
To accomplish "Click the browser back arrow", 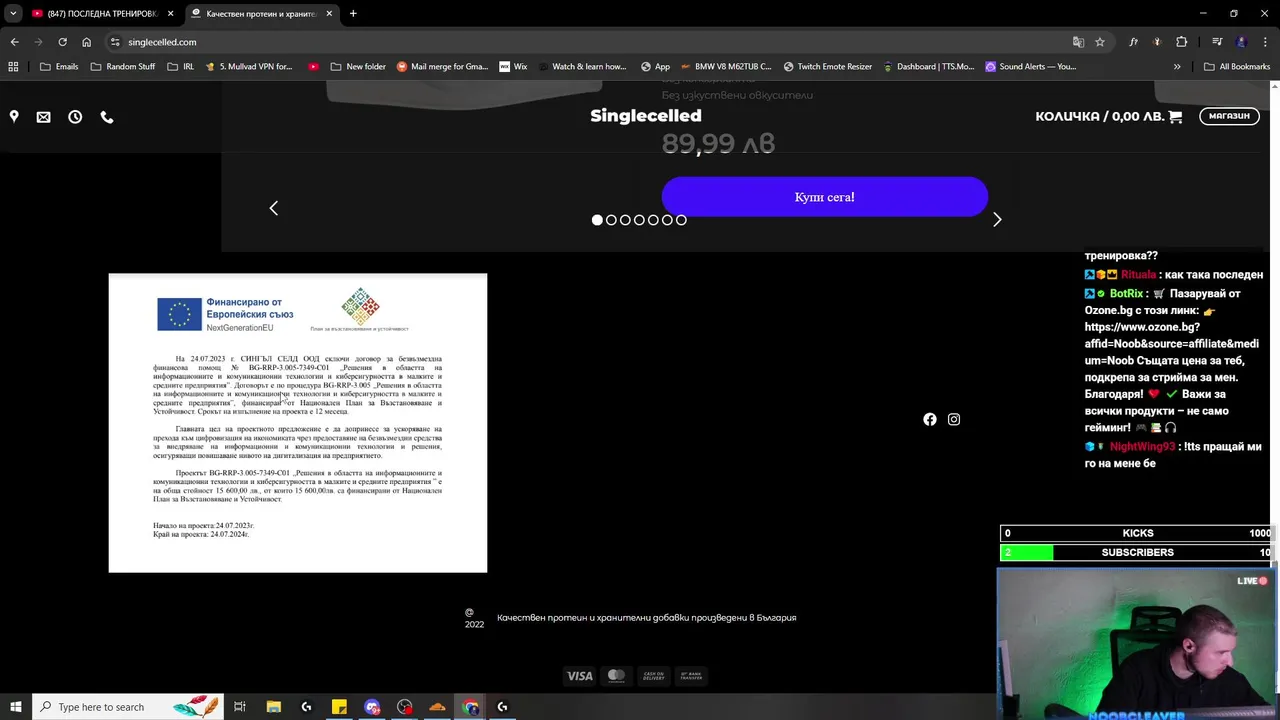I will (x=14, y=42).
